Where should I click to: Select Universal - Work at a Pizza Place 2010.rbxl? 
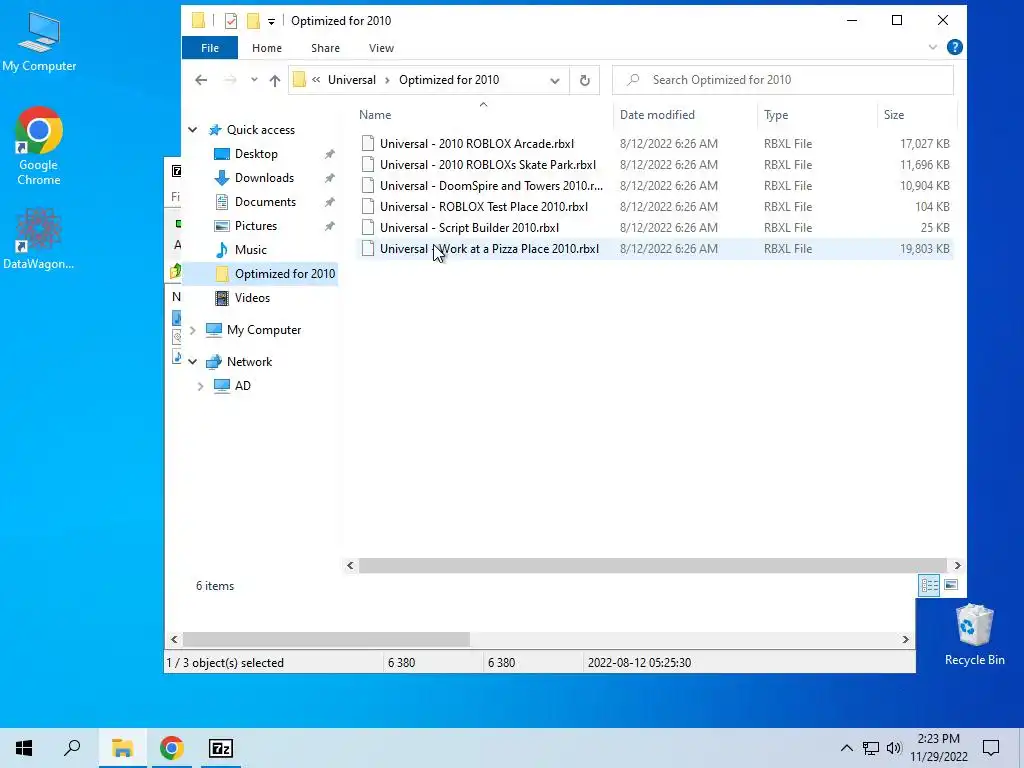click(489, 249)
